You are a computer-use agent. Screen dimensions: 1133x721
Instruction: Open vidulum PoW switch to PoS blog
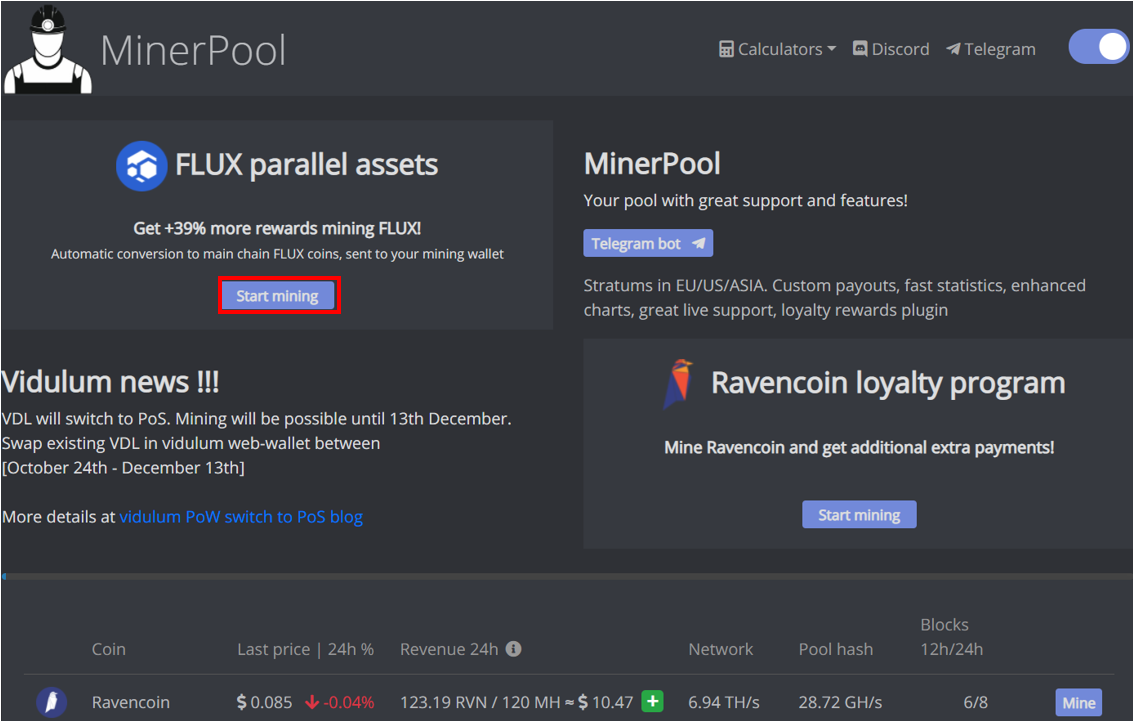[x=241, y=517]
